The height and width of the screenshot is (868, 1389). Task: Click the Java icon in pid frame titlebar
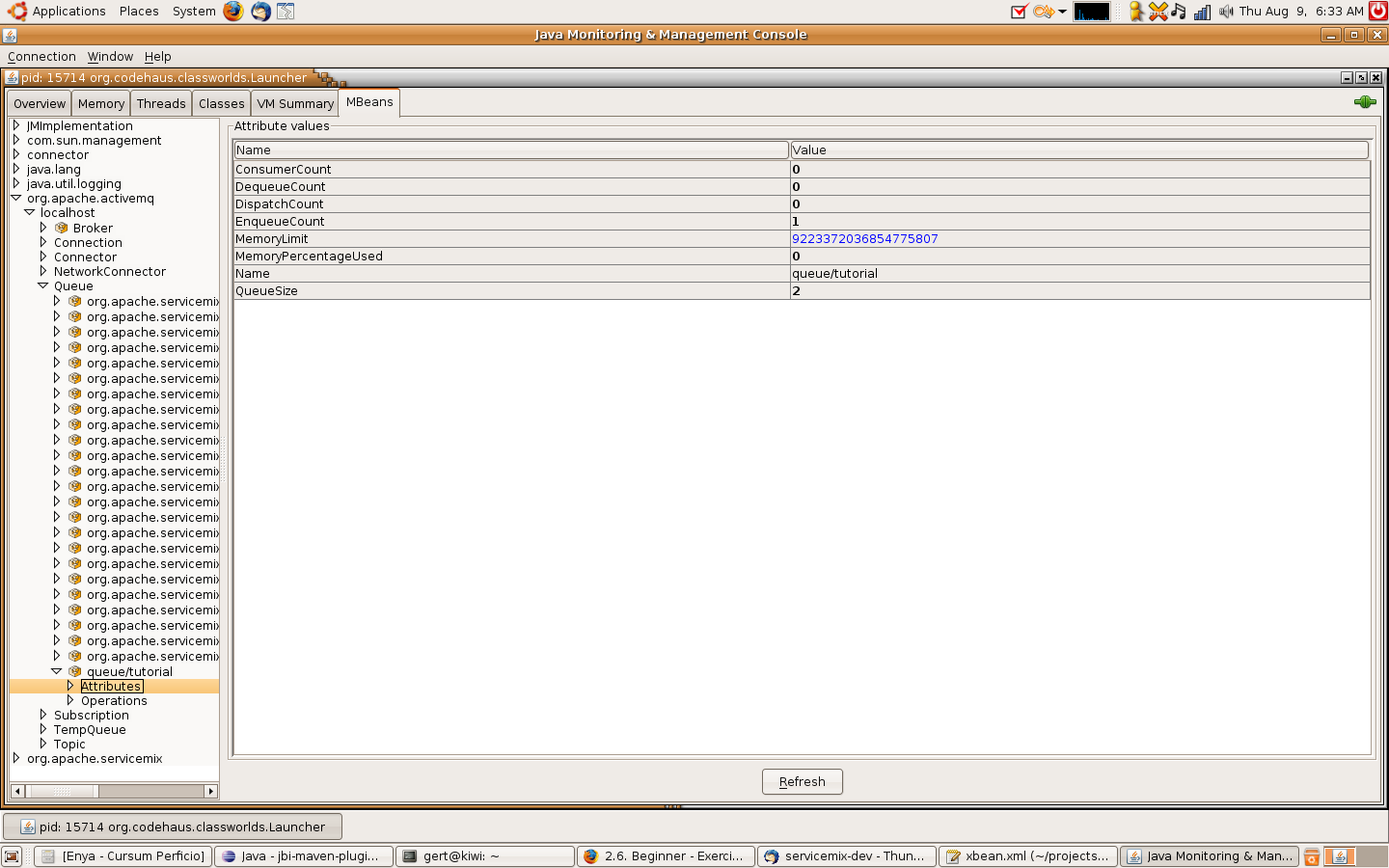point(13,77)
